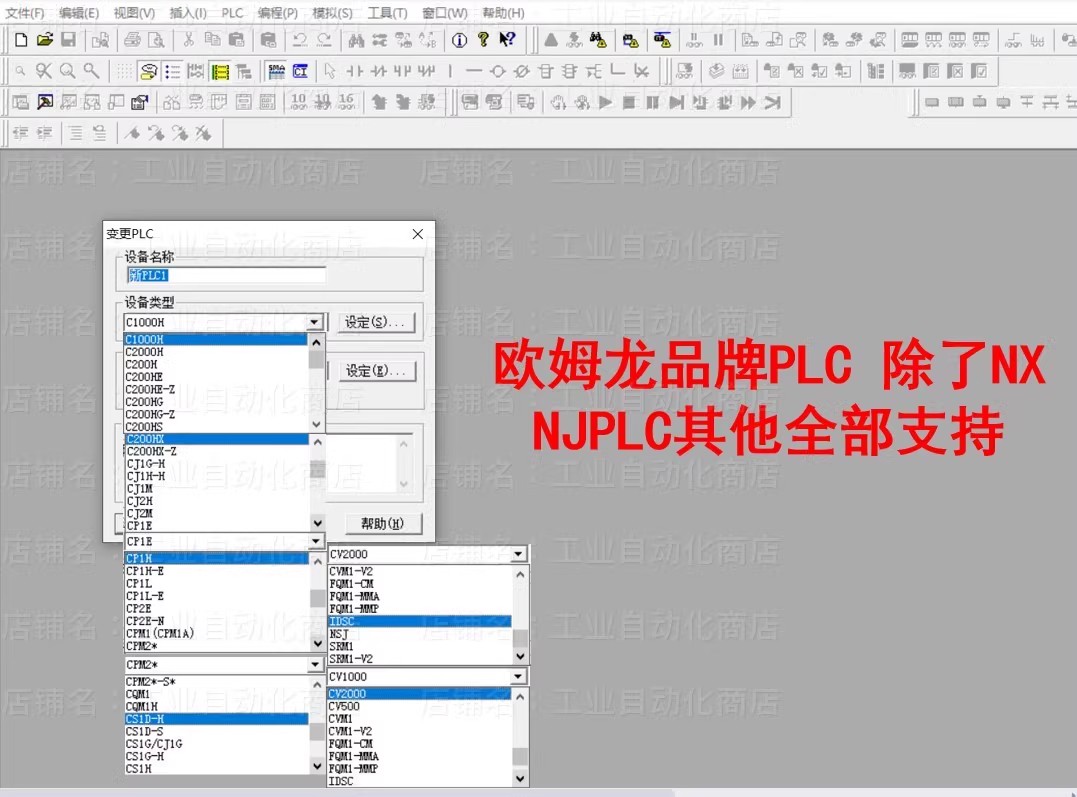Select CP1L-E in the device list

point(216,596)
